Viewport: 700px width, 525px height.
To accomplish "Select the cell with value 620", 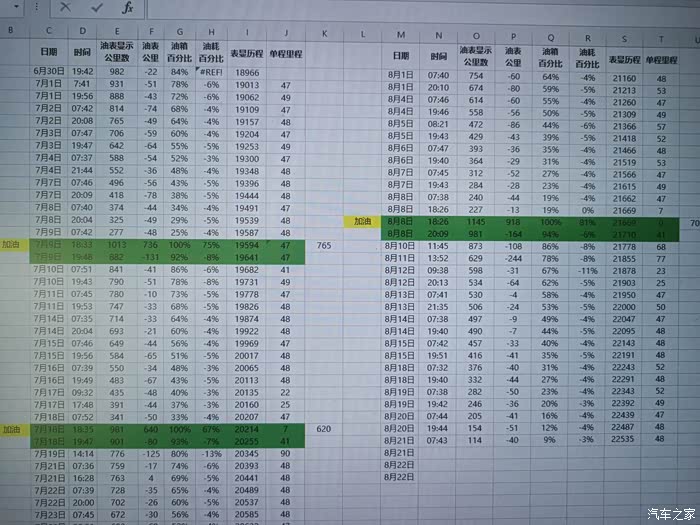I will point(324,429).
